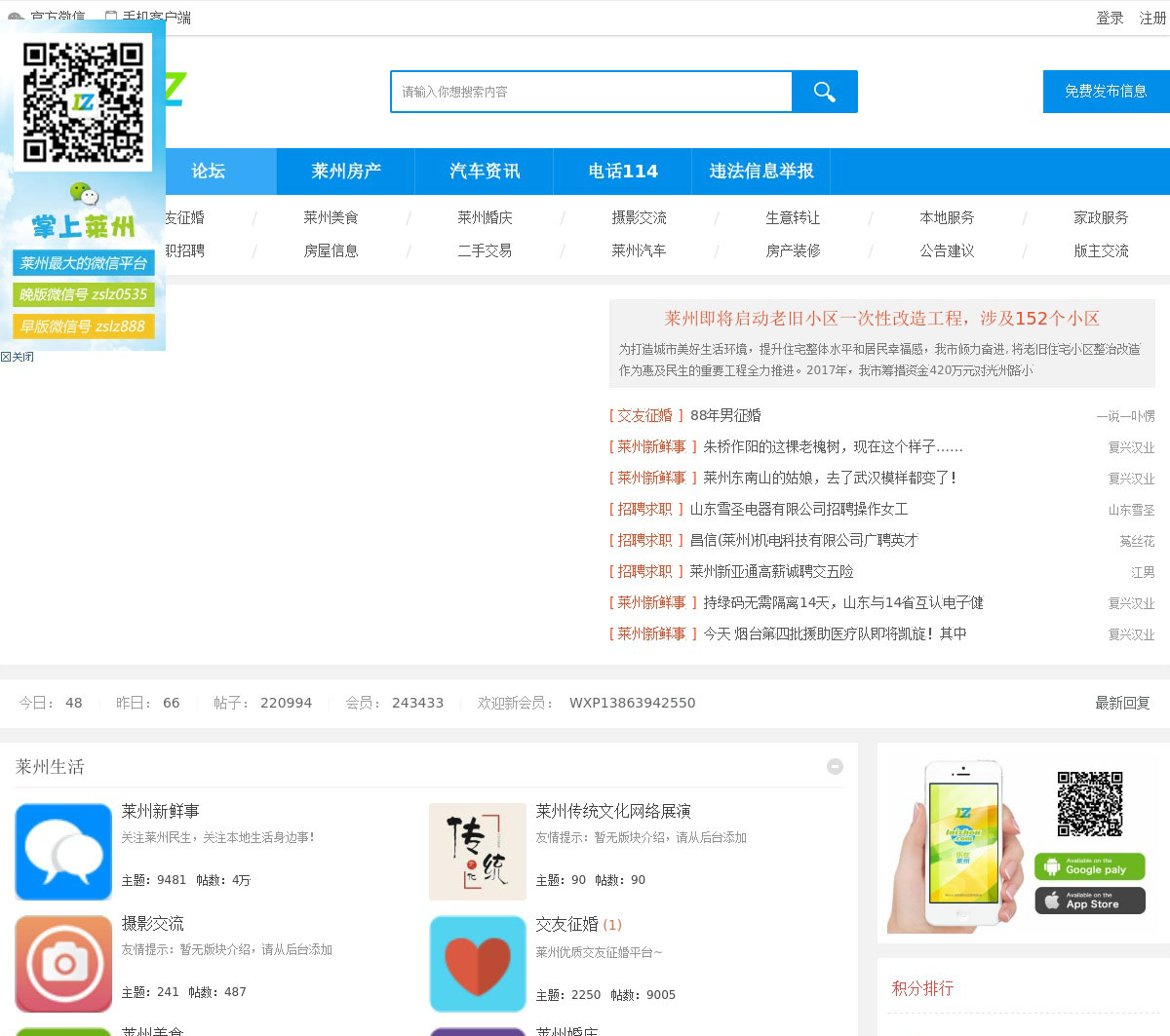Open the 电话114 navigation tab

tap(623, 172)
